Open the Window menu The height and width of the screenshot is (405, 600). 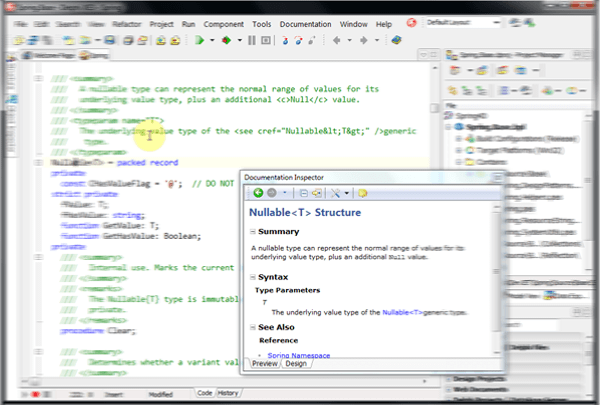354,24
